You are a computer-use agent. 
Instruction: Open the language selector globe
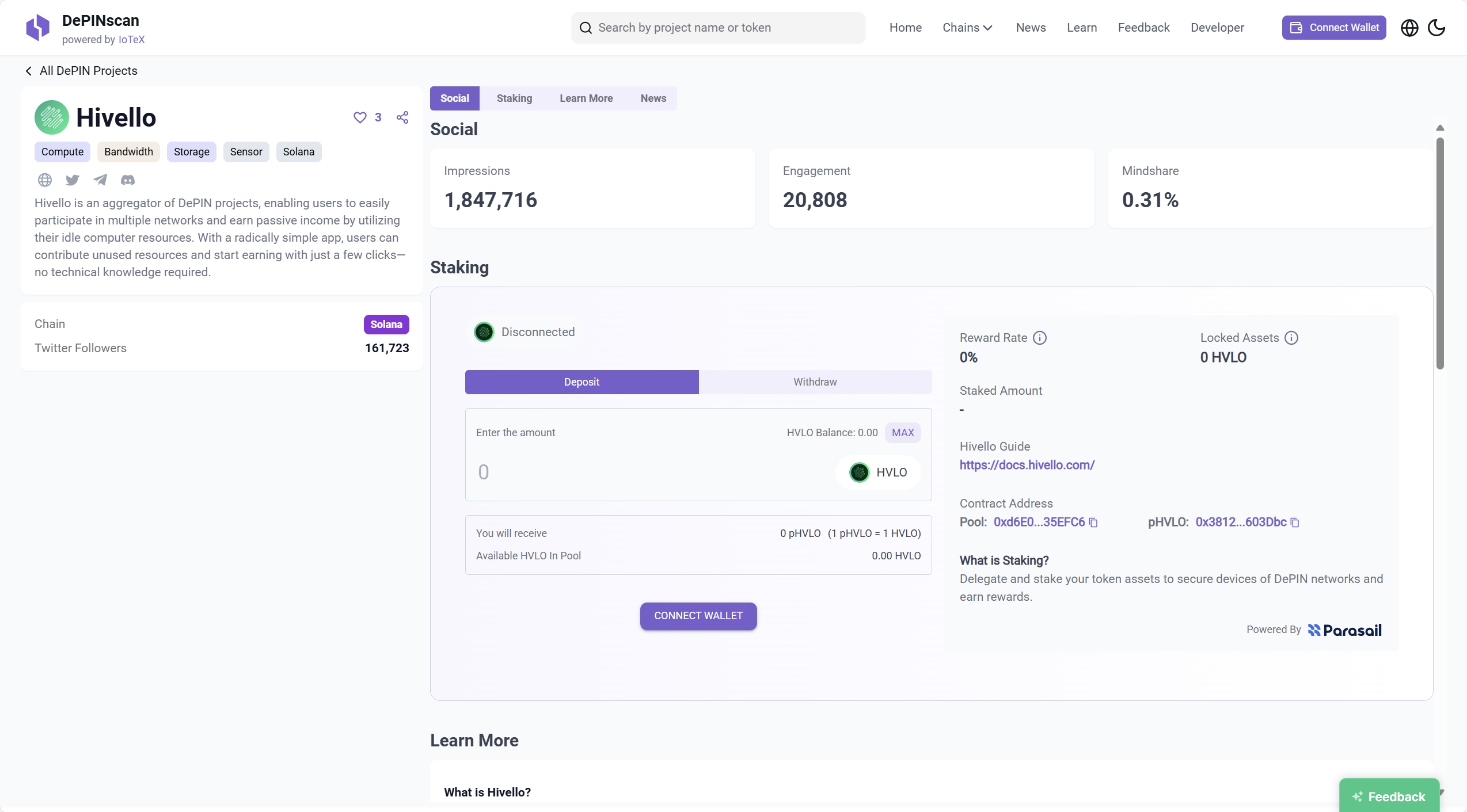[x=1409, y=28]
